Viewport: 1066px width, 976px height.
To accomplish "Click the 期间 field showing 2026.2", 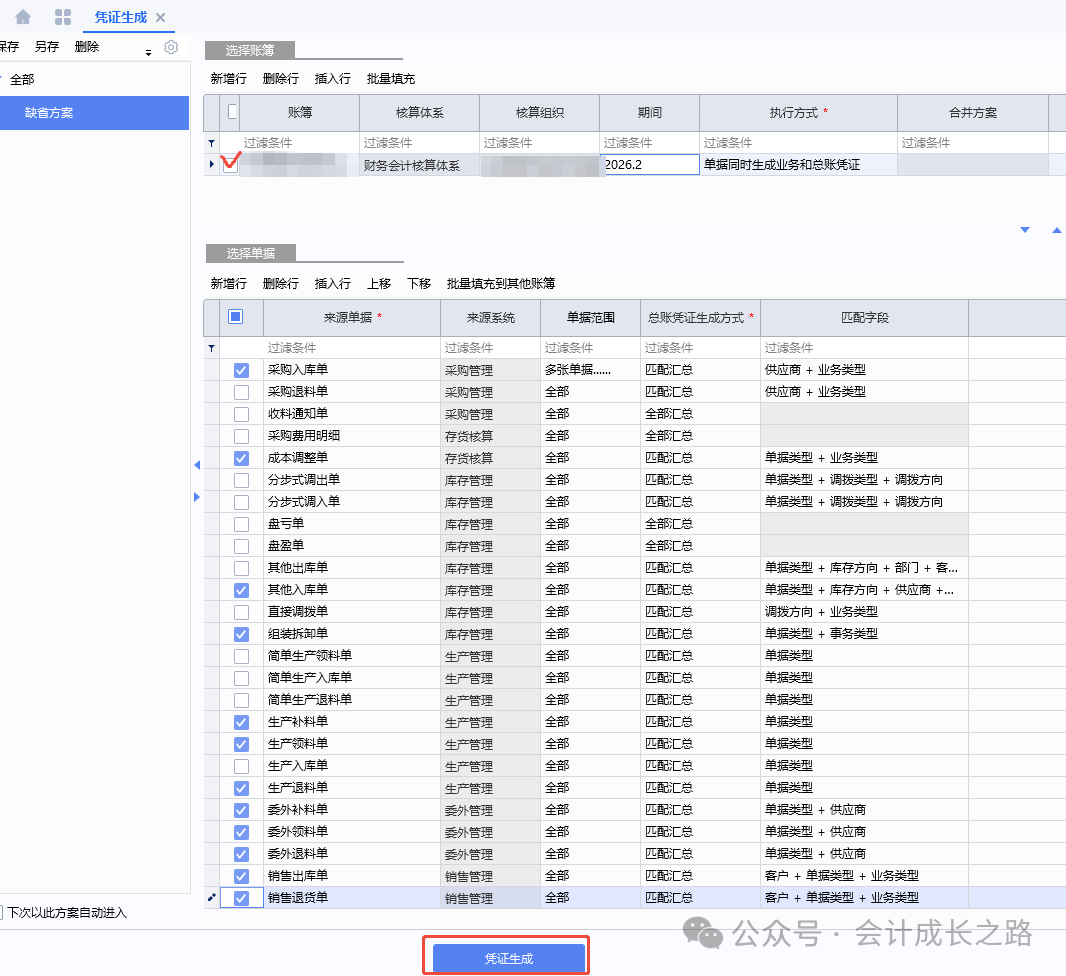I will tap(649, 165).
